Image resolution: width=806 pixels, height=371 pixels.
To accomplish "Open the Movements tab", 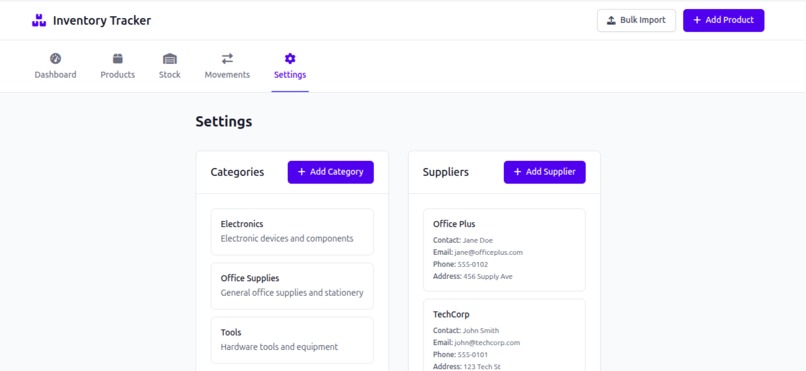I will [x=227, y=66].
